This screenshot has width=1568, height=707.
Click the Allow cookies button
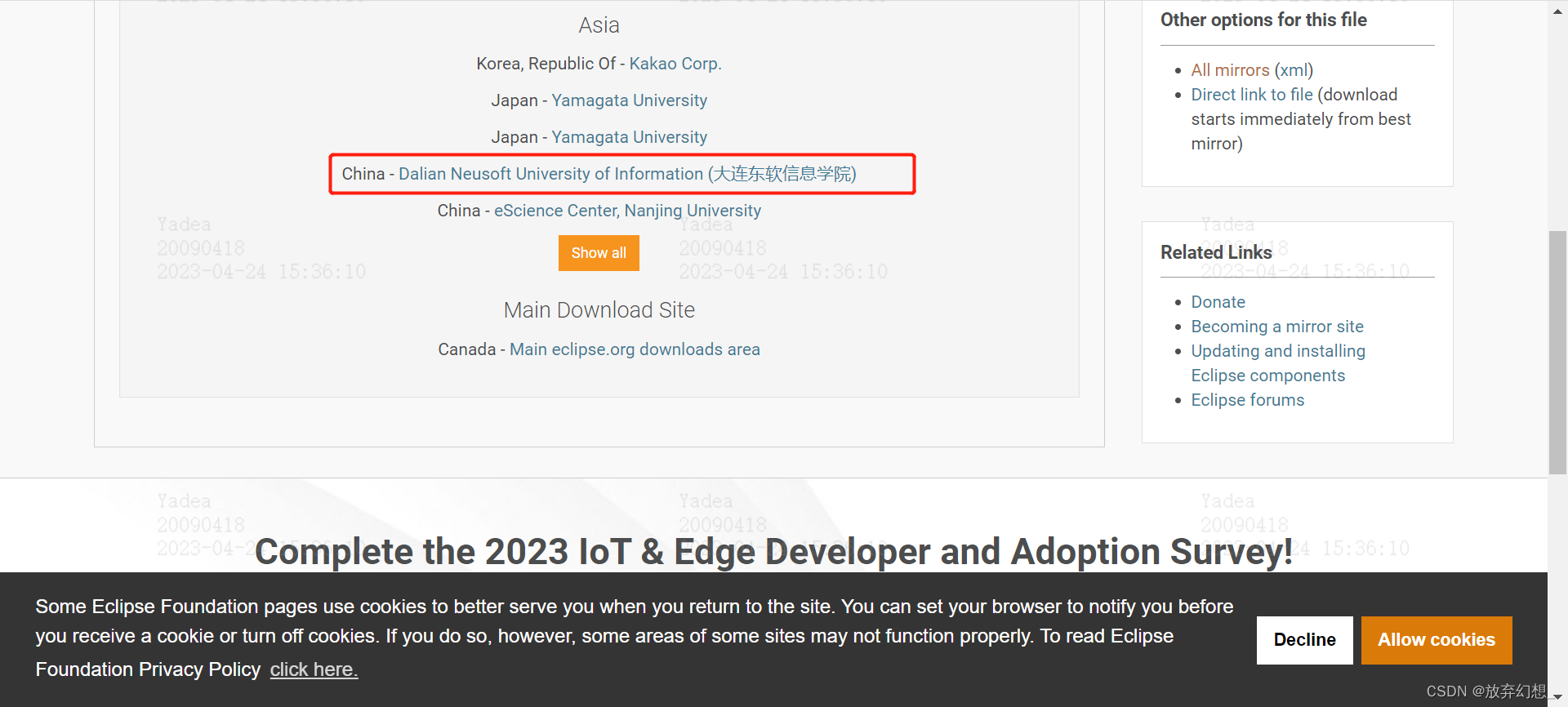click(1437, 640)
